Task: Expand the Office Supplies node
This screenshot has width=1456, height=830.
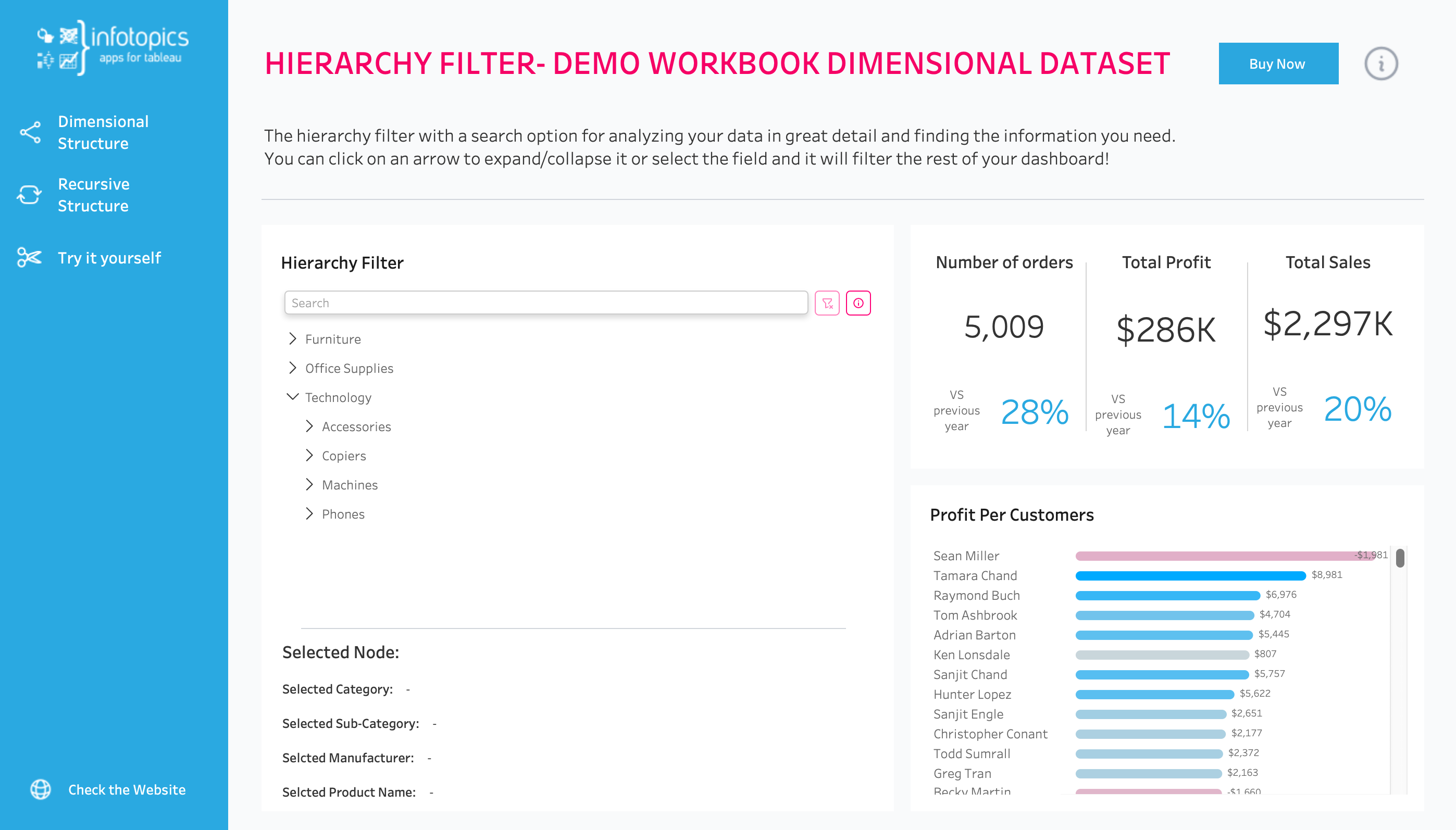Action: click(x=293, y=368)
